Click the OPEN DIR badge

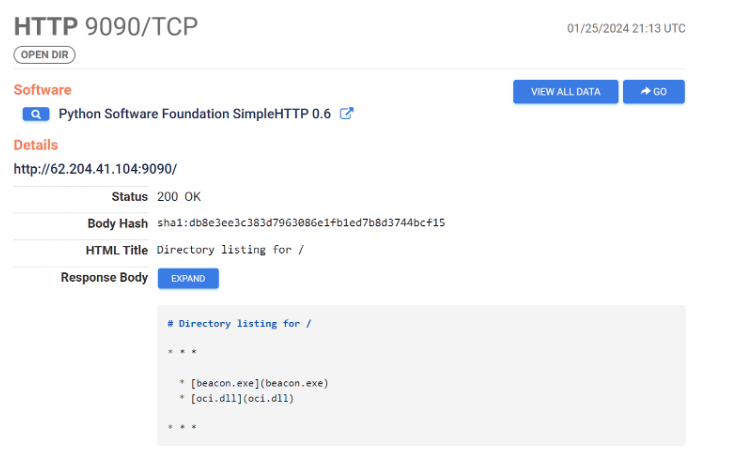(44, 54)
